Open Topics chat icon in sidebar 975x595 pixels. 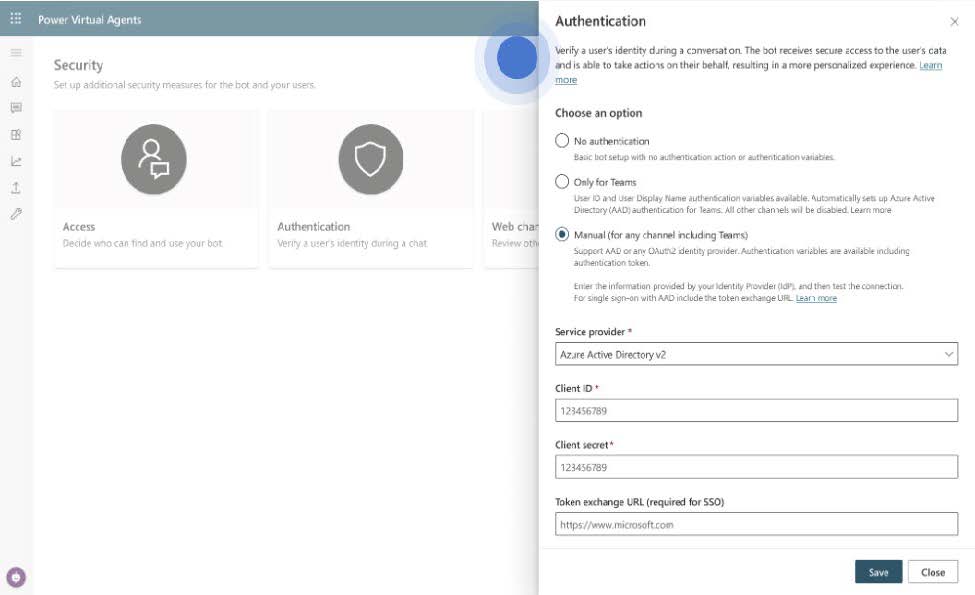tap(16, 108)
